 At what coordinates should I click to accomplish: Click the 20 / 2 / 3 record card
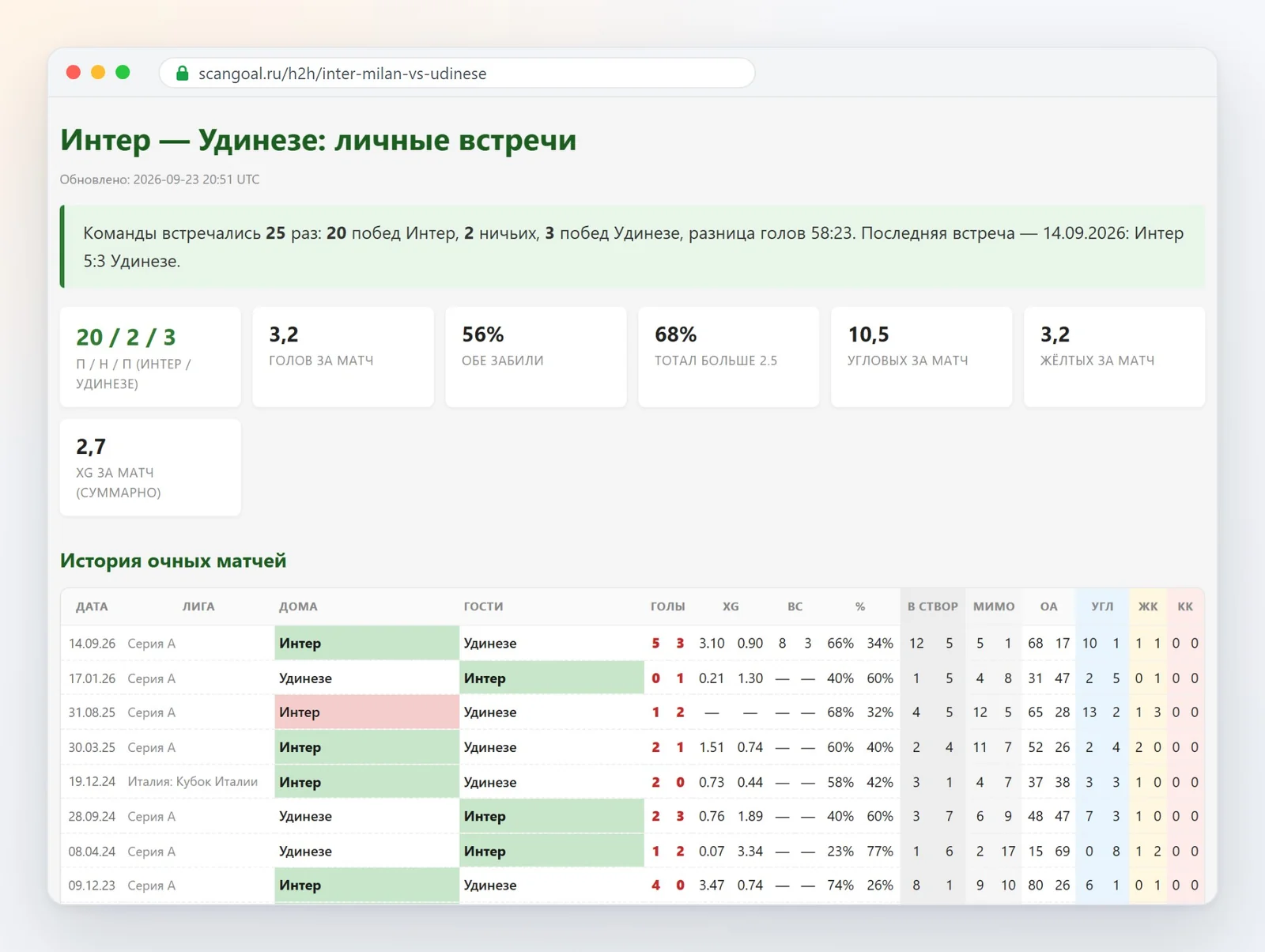(150, 357)
